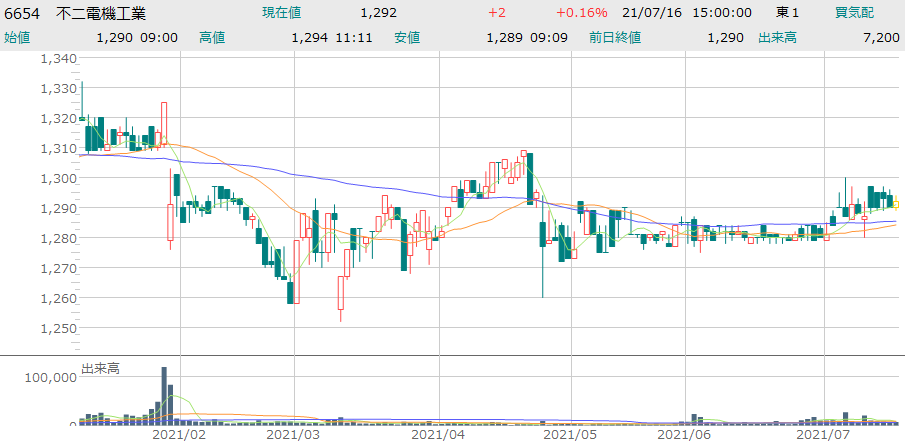905x444 pixels.
Task: Click the 安値 value 1,289
Action: click(x=505, y=37)
